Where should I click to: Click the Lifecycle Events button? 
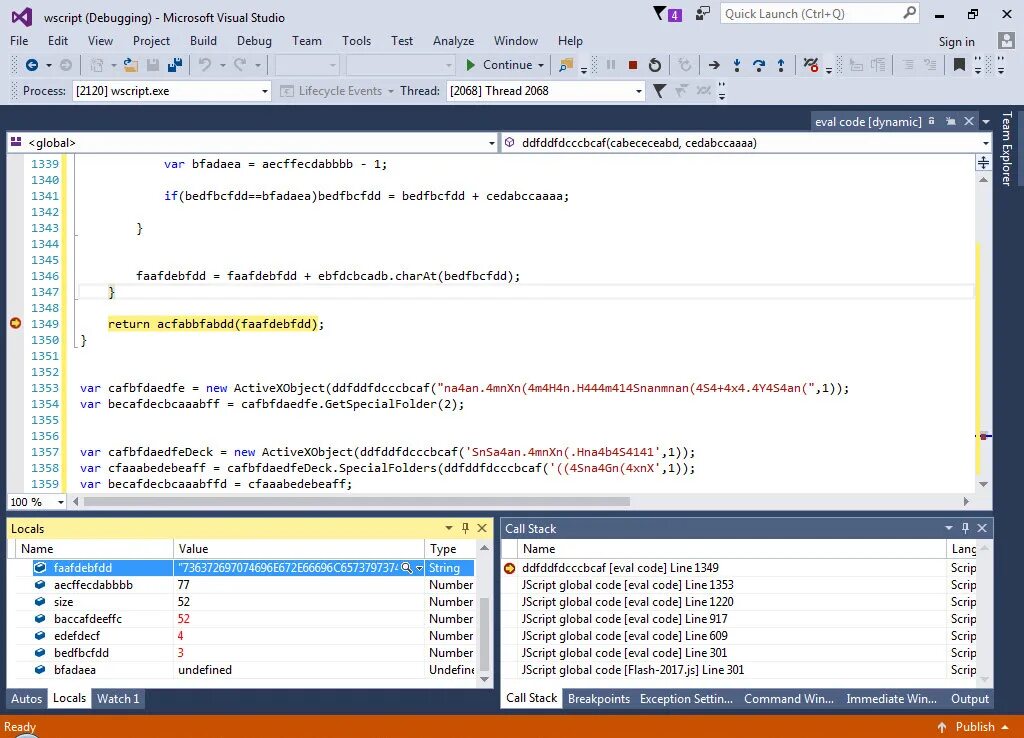(x=337, y=91)
